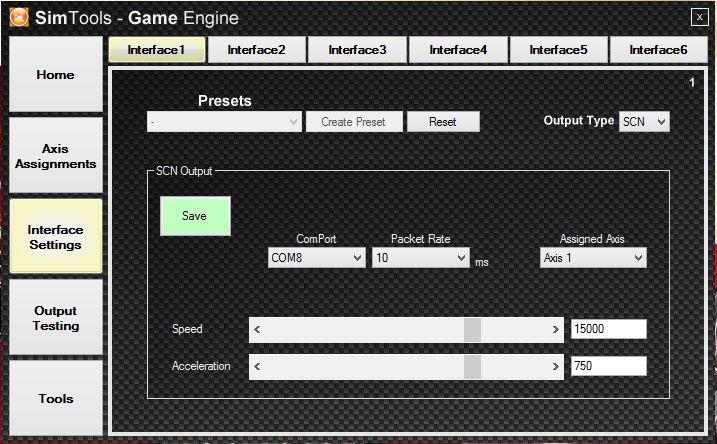Switch to the Interface6 tab

point(658,49)
